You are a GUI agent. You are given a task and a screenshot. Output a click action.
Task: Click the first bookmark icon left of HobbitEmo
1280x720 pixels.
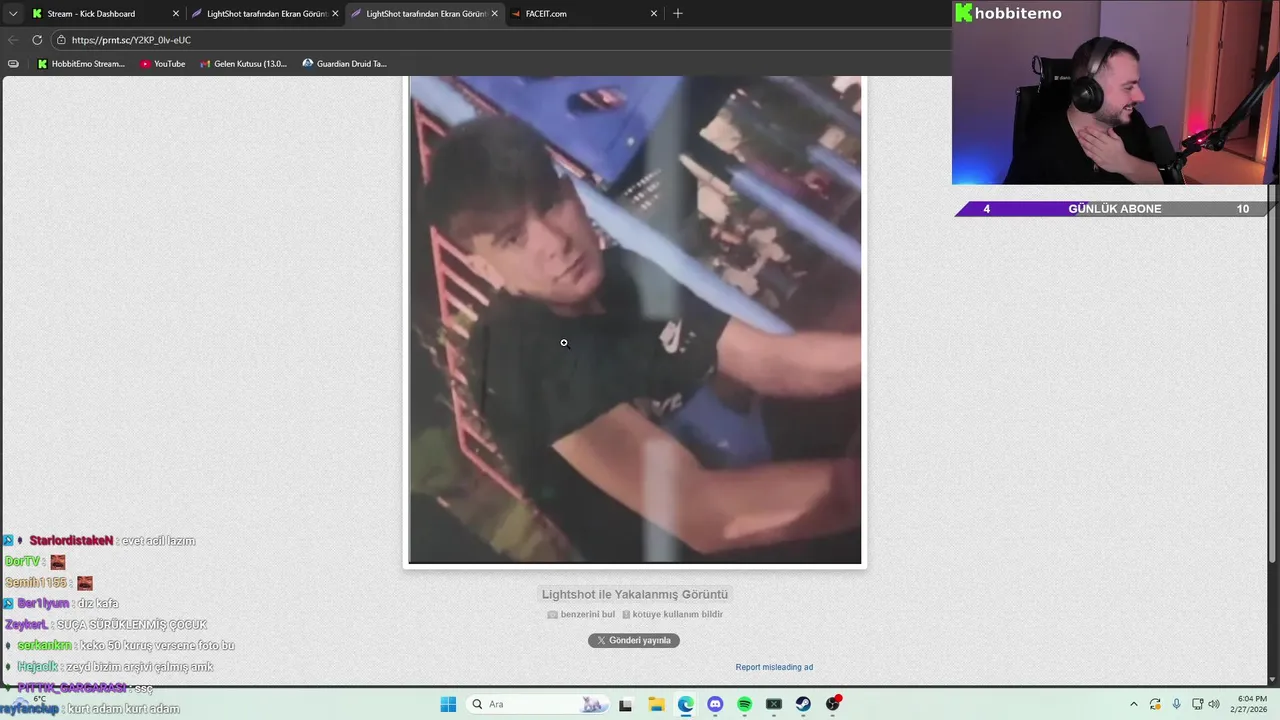pos(13,64)
